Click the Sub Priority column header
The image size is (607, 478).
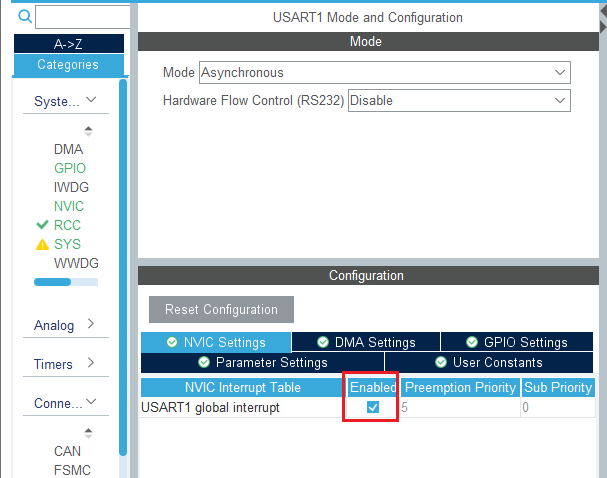558,387
